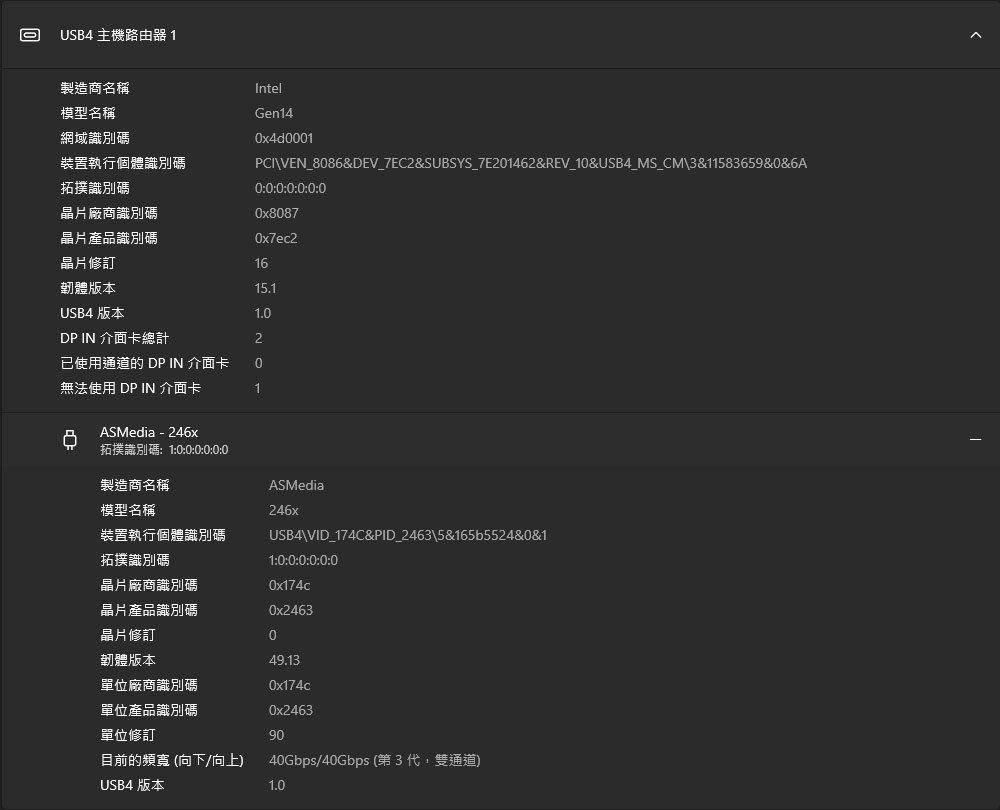Click the 0x7ec2 chip product ID
The height and width of the screenshot is (810, 1000).
click(x=276, y=238)
